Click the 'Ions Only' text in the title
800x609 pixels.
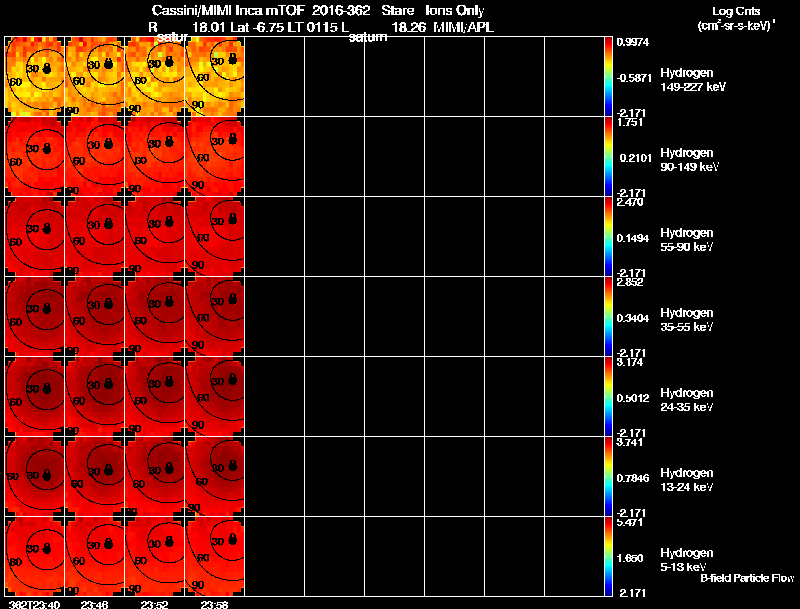455,11
